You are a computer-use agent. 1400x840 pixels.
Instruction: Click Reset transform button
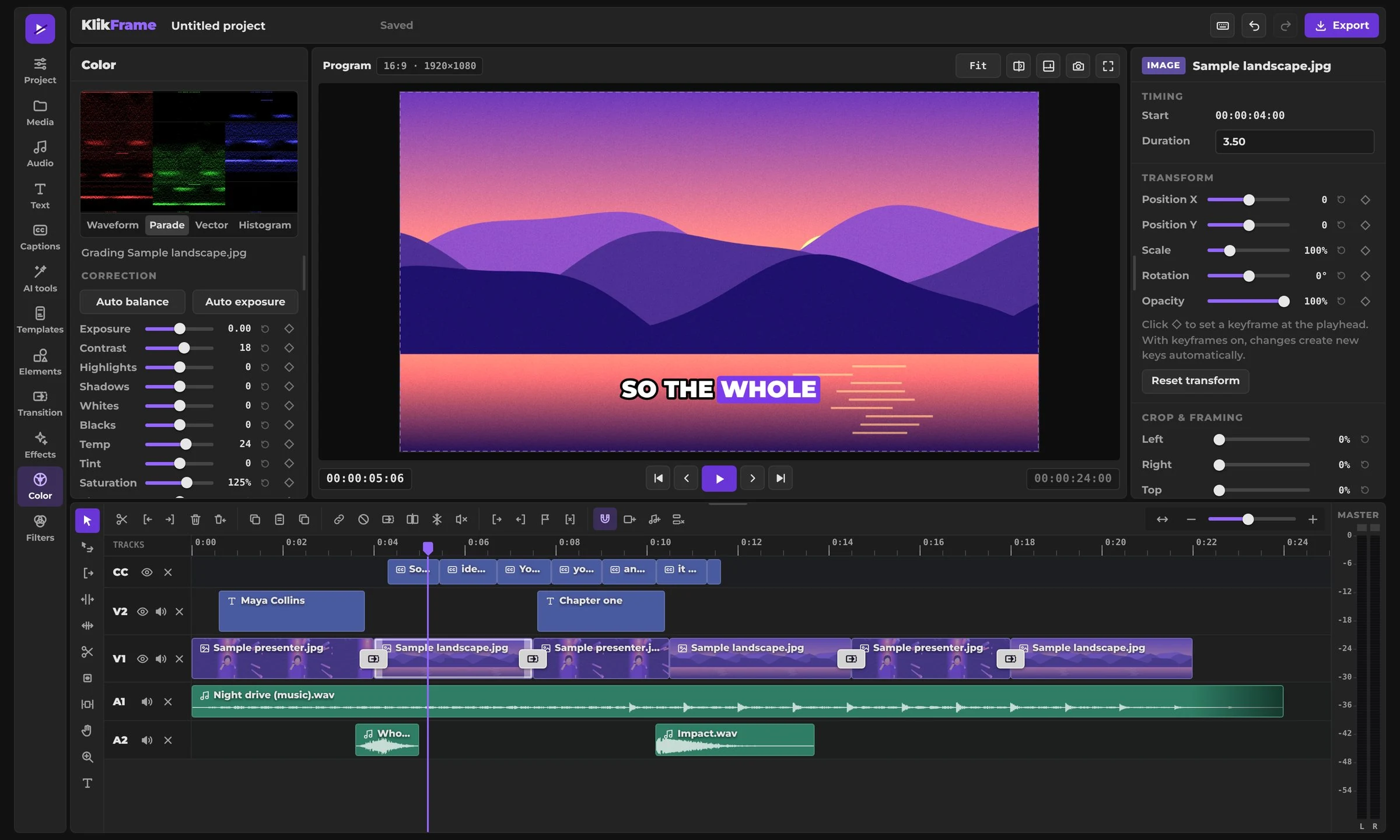coord(1195,381)
